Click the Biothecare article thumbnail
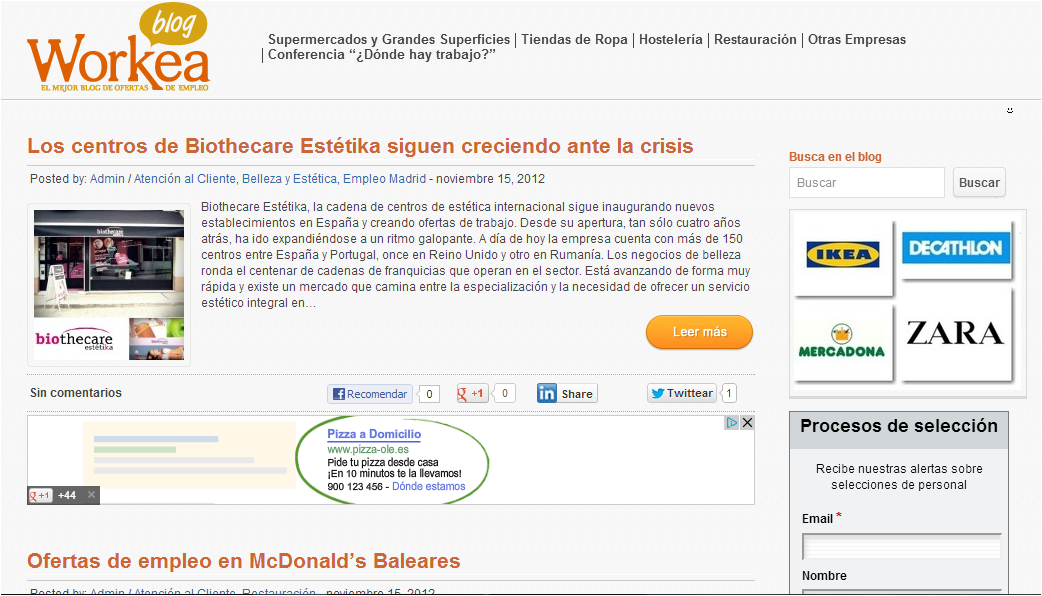This screenshot has height=596, width=1042. 109,285
